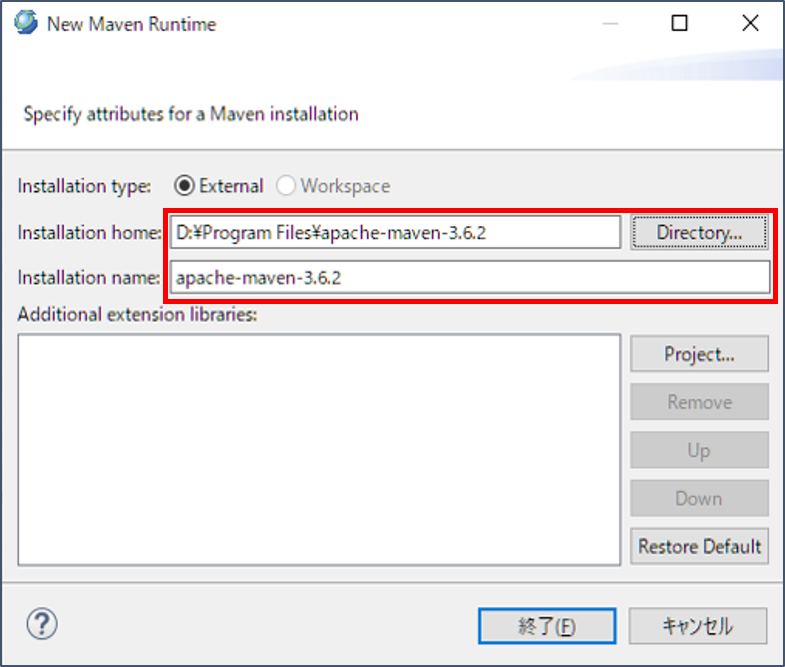This screenshot has height=667, width=785.
Task: Click the Remove button
Action: click(699, 402)
